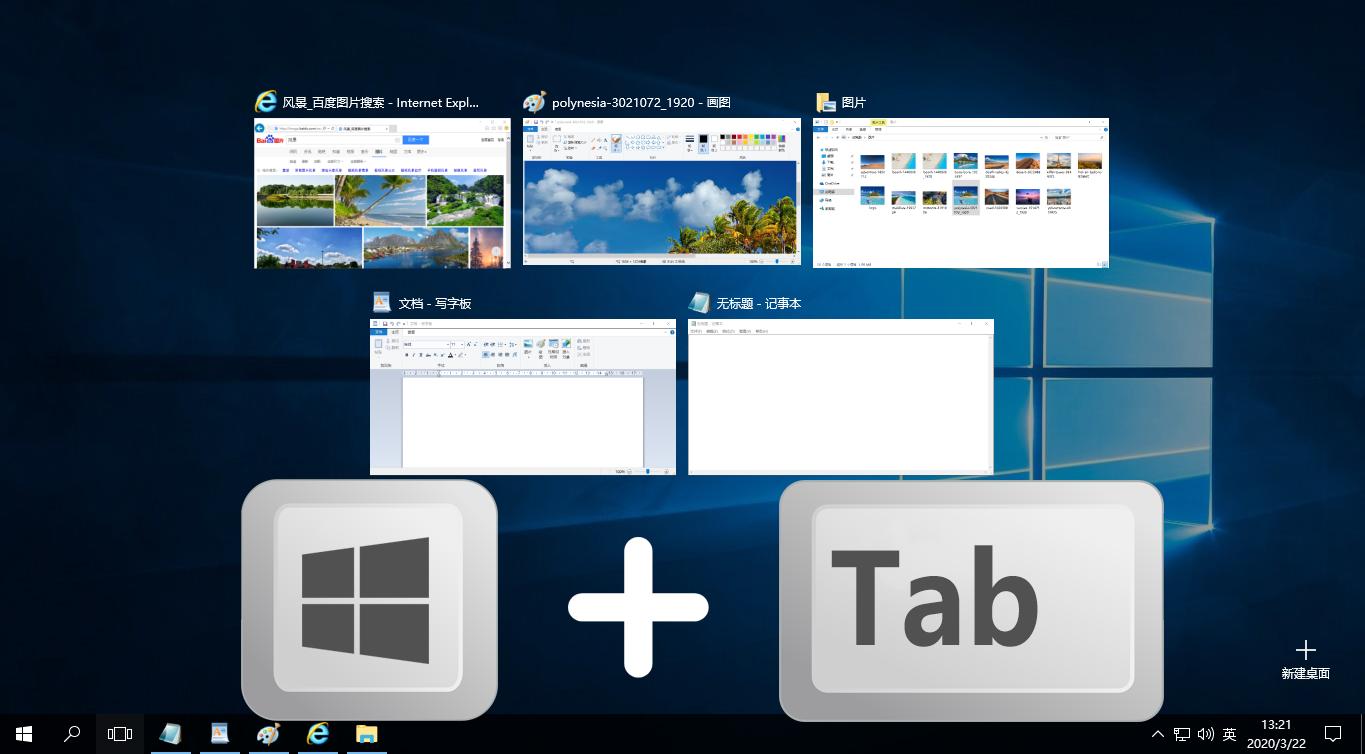Open the clock and date panel
This screenshot has width=1365, height=754.
pyautogui.click(x=1277, y=733)
